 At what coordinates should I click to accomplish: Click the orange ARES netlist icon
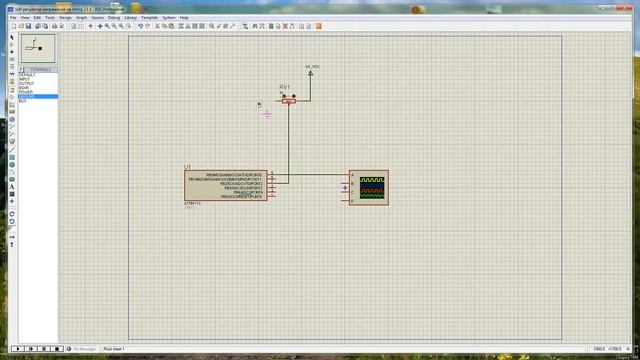pos(319,26)
